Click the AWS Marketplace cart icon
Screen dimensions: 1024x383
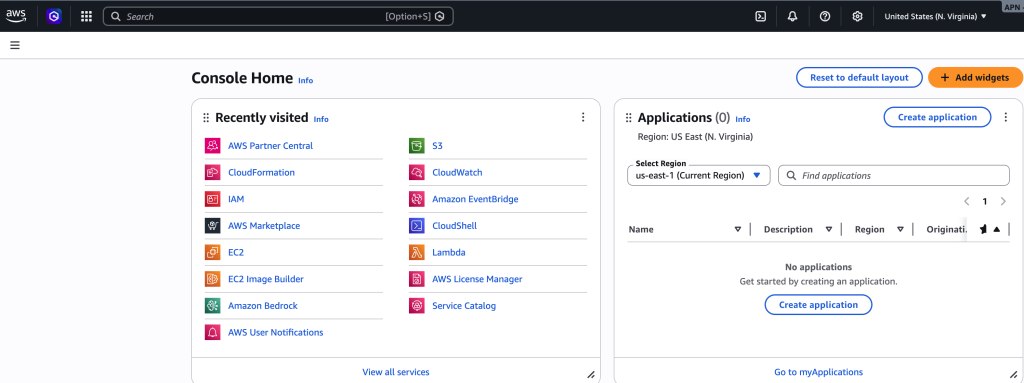[x=212, y=225]
